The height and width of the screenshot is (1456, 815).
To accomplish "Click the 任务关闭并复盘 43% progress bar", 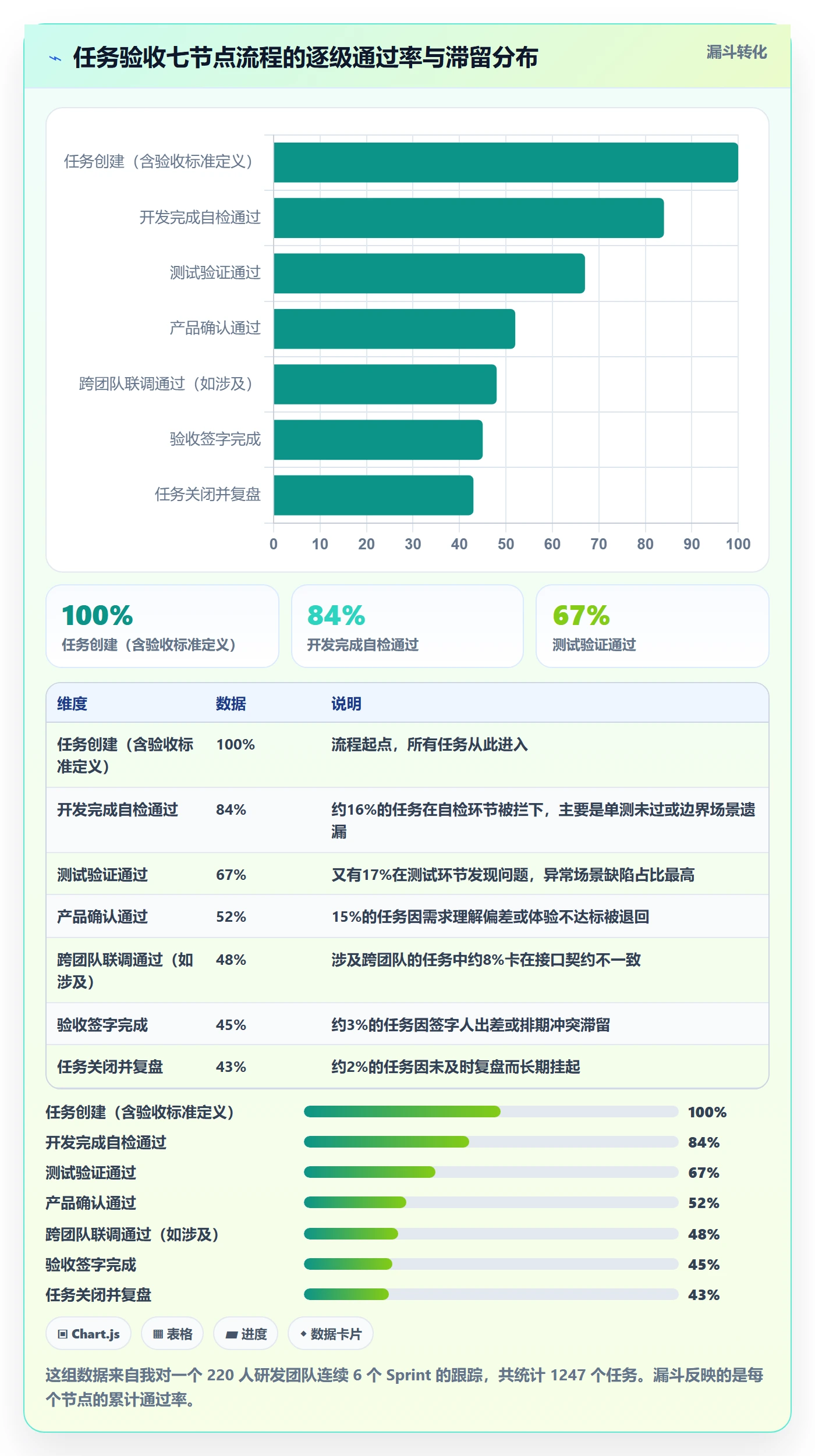I will click(491, 1294).
